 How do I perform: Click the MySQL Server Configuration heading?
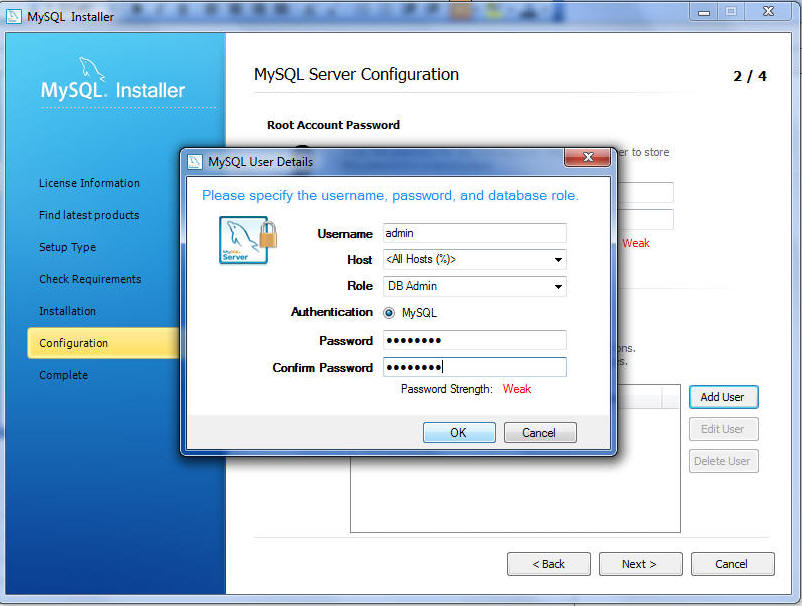point(357,75)
